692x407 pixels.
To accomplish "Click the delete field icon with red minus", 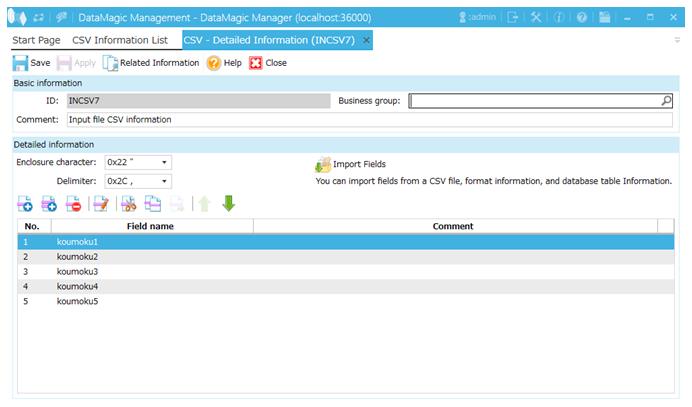I will point(73,204).
